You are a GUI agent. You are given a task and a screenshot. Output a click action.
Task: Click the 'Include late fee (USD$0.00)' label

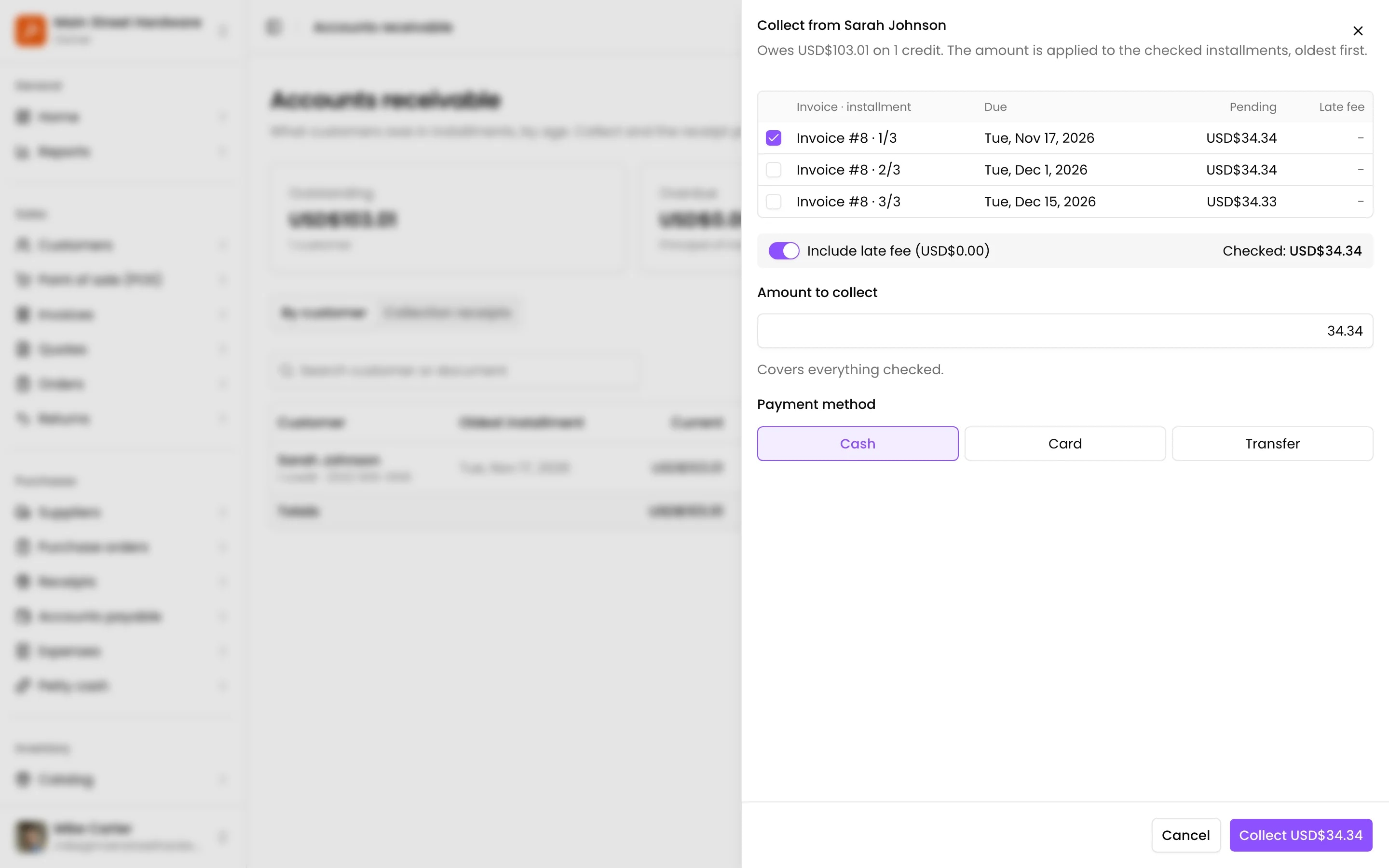point(898,251)
